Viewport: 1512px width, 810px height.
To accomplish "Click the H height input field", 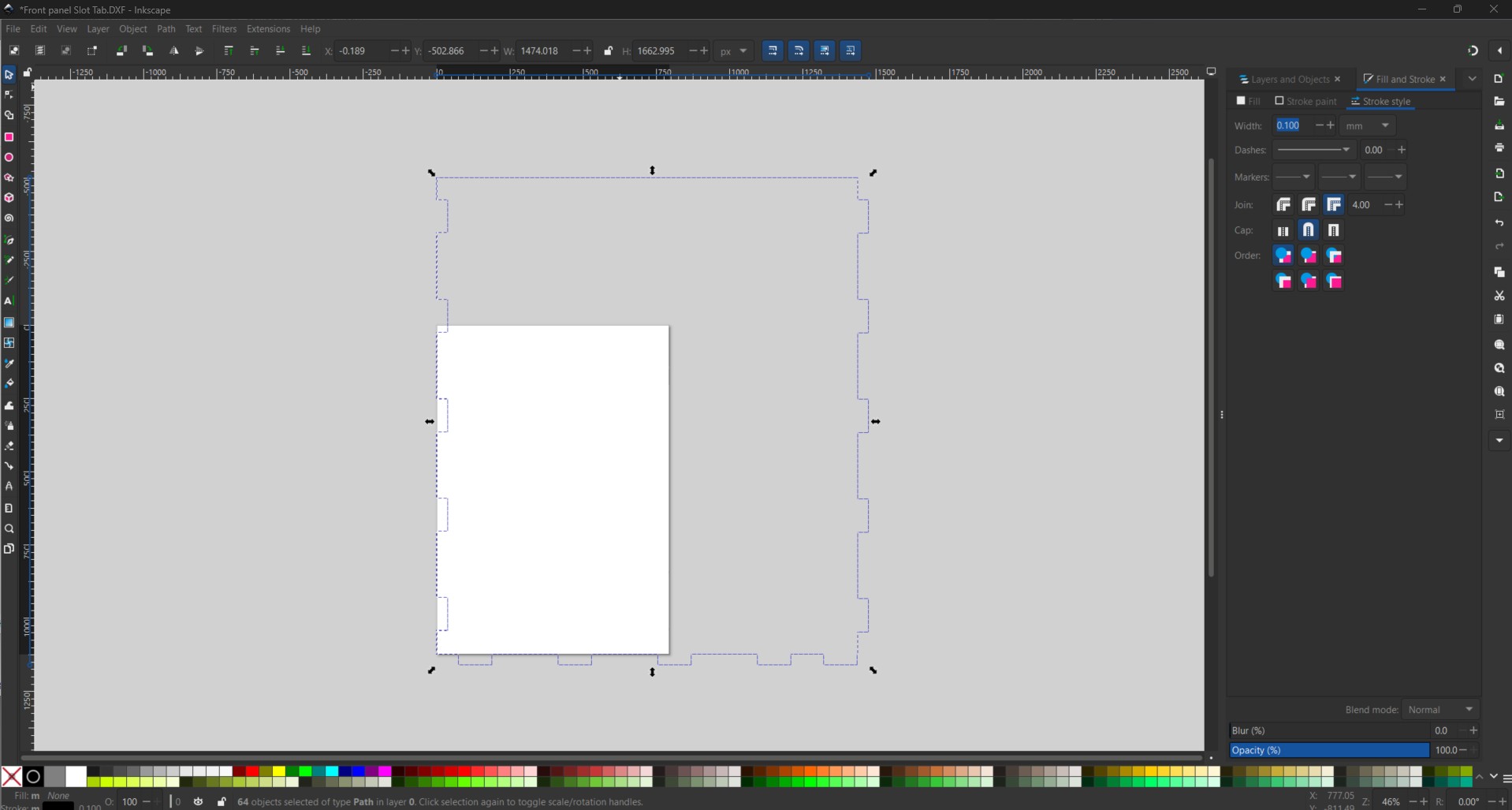I will (x=661, y=50).
